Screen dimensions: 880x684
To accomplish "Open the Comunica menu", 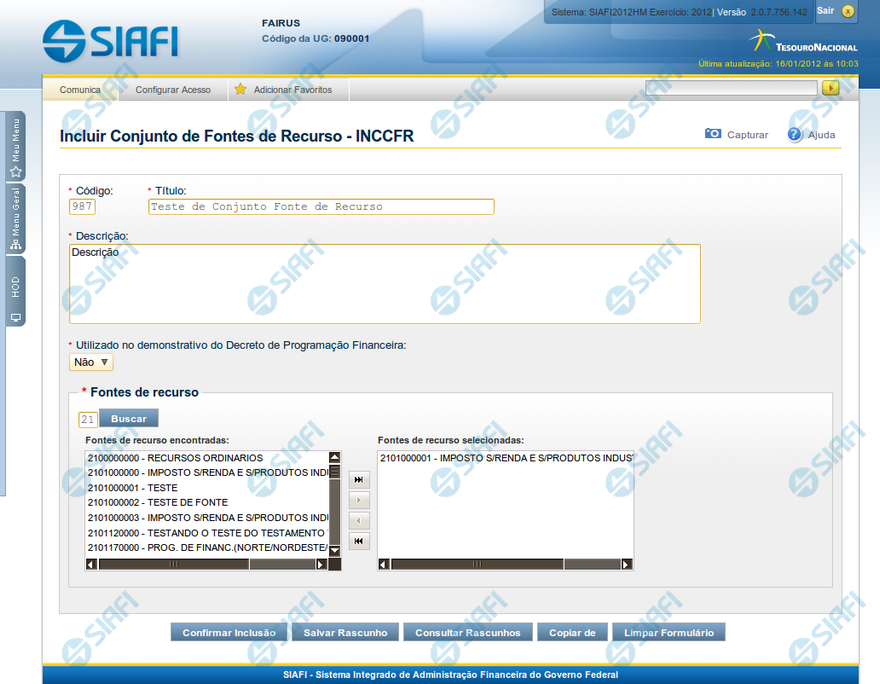I will [x=80, y=89].
